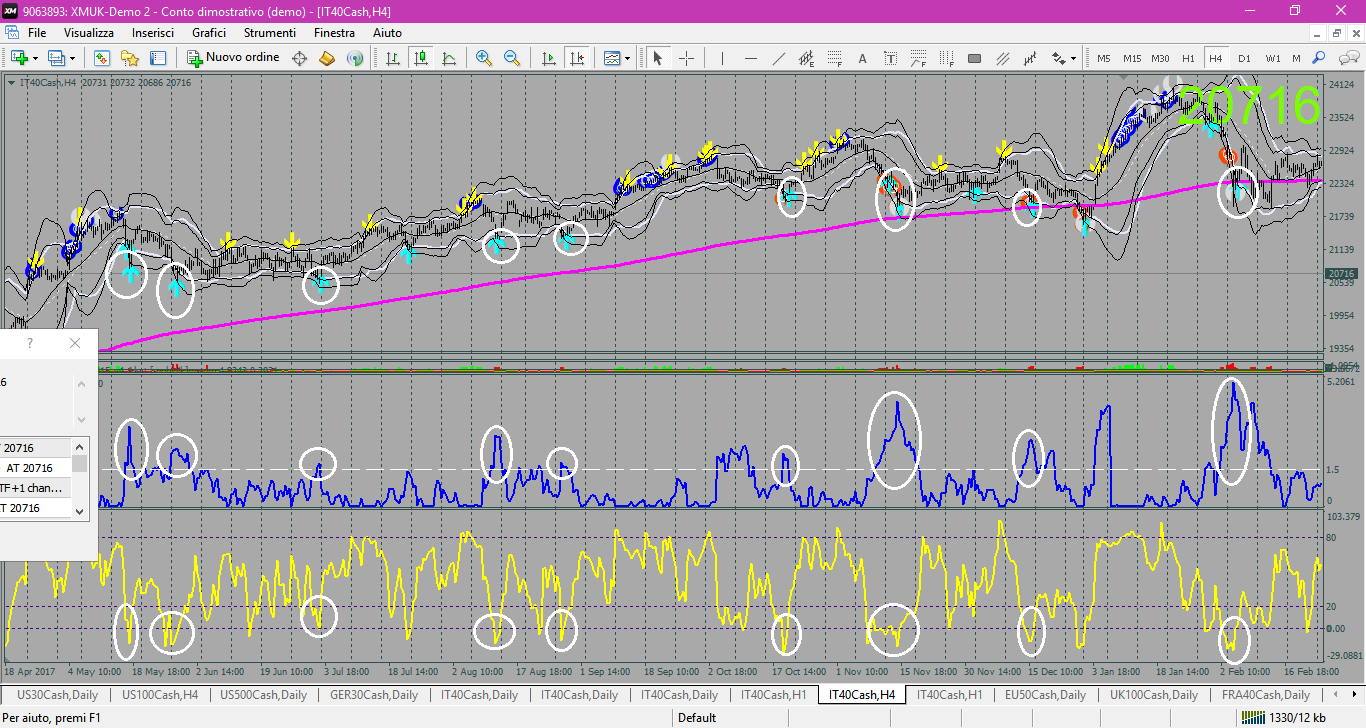
Task: Select the vertical line drawing tool
Action: [722, 58]
